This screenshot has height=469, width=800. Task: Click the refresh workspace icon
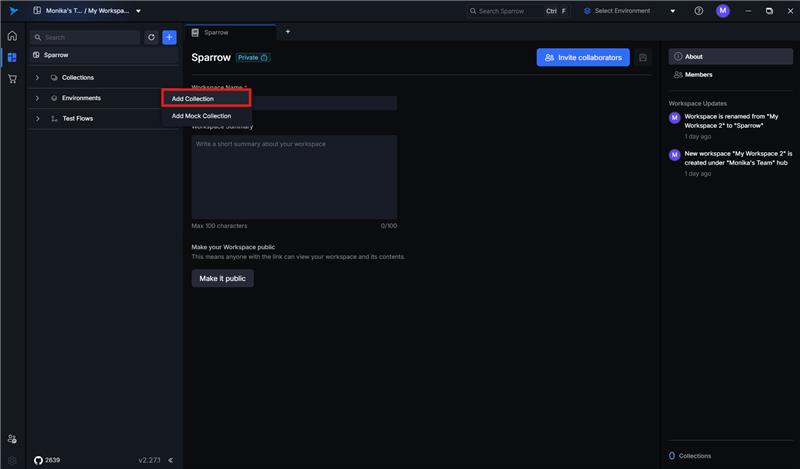point(151,37)
